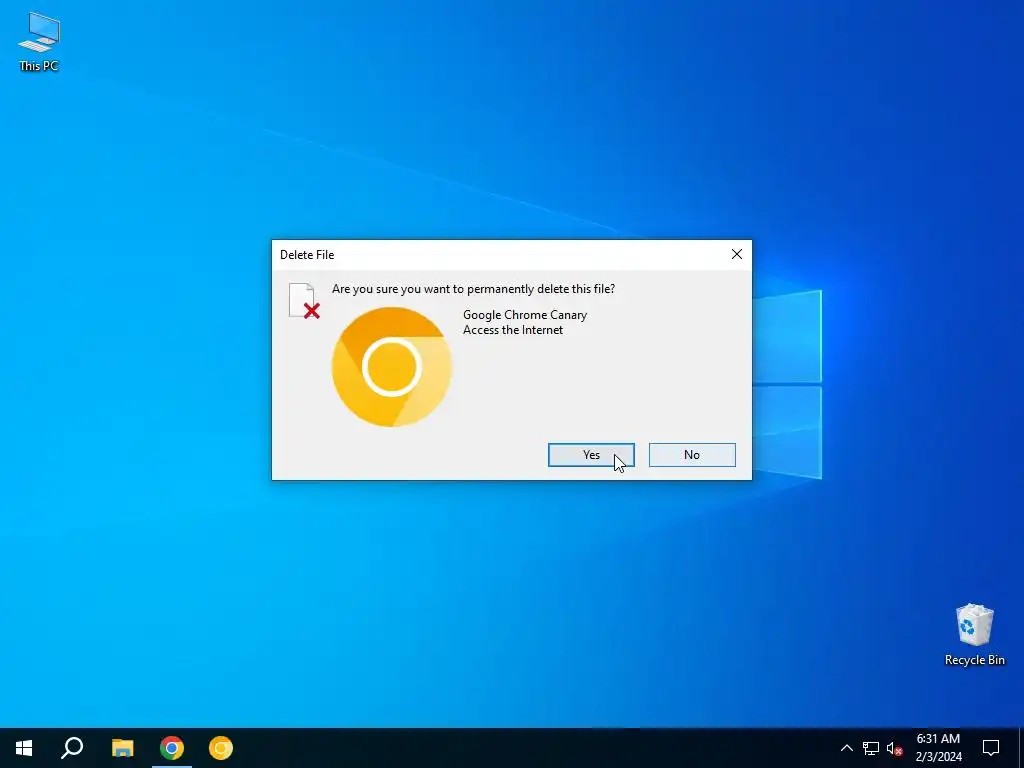
Task: Open File Explorer from the taskbar
Action: point(122,748)
